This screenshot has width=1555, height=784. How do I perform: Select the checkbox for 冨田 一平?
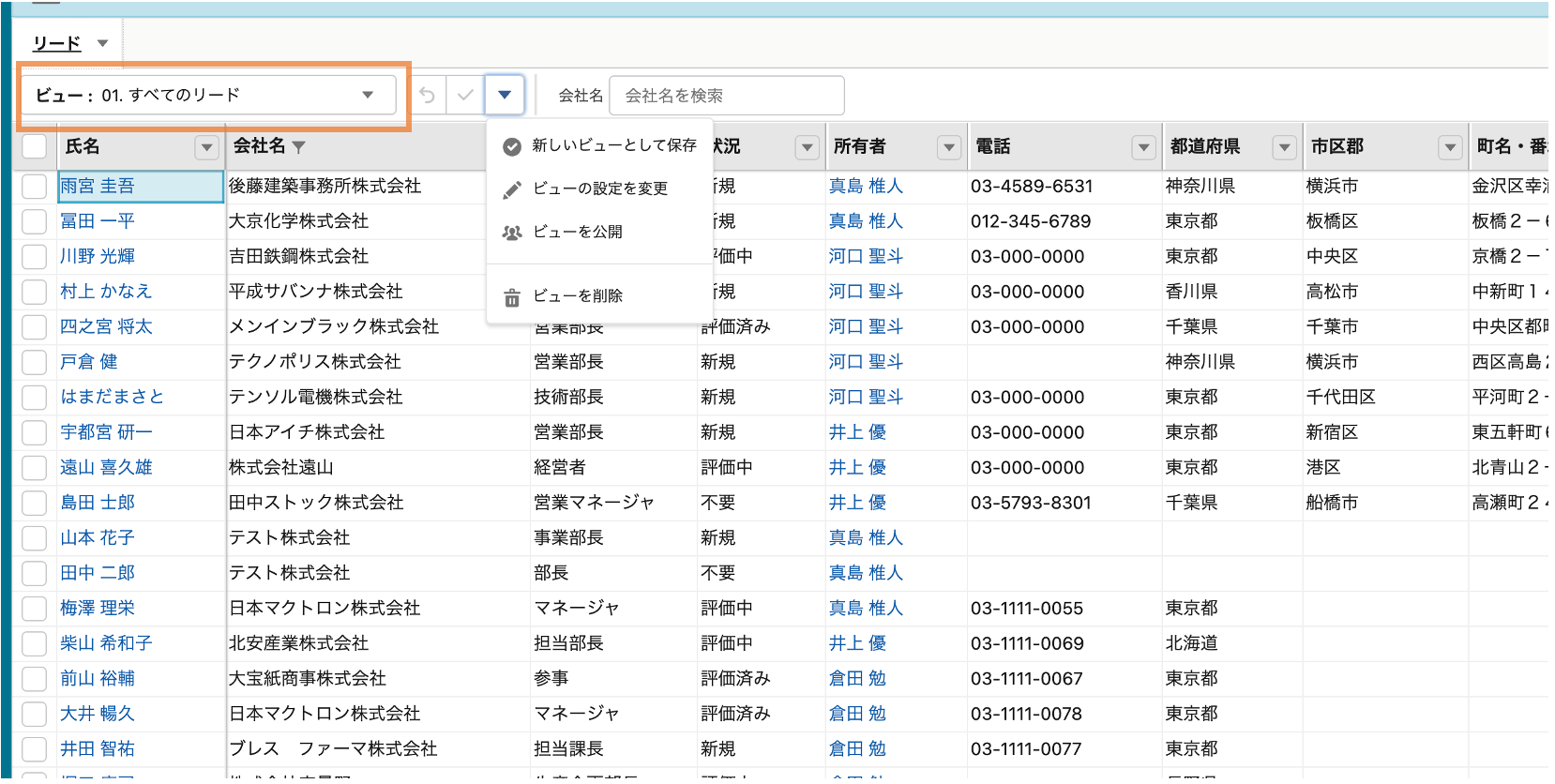(35, 221)
